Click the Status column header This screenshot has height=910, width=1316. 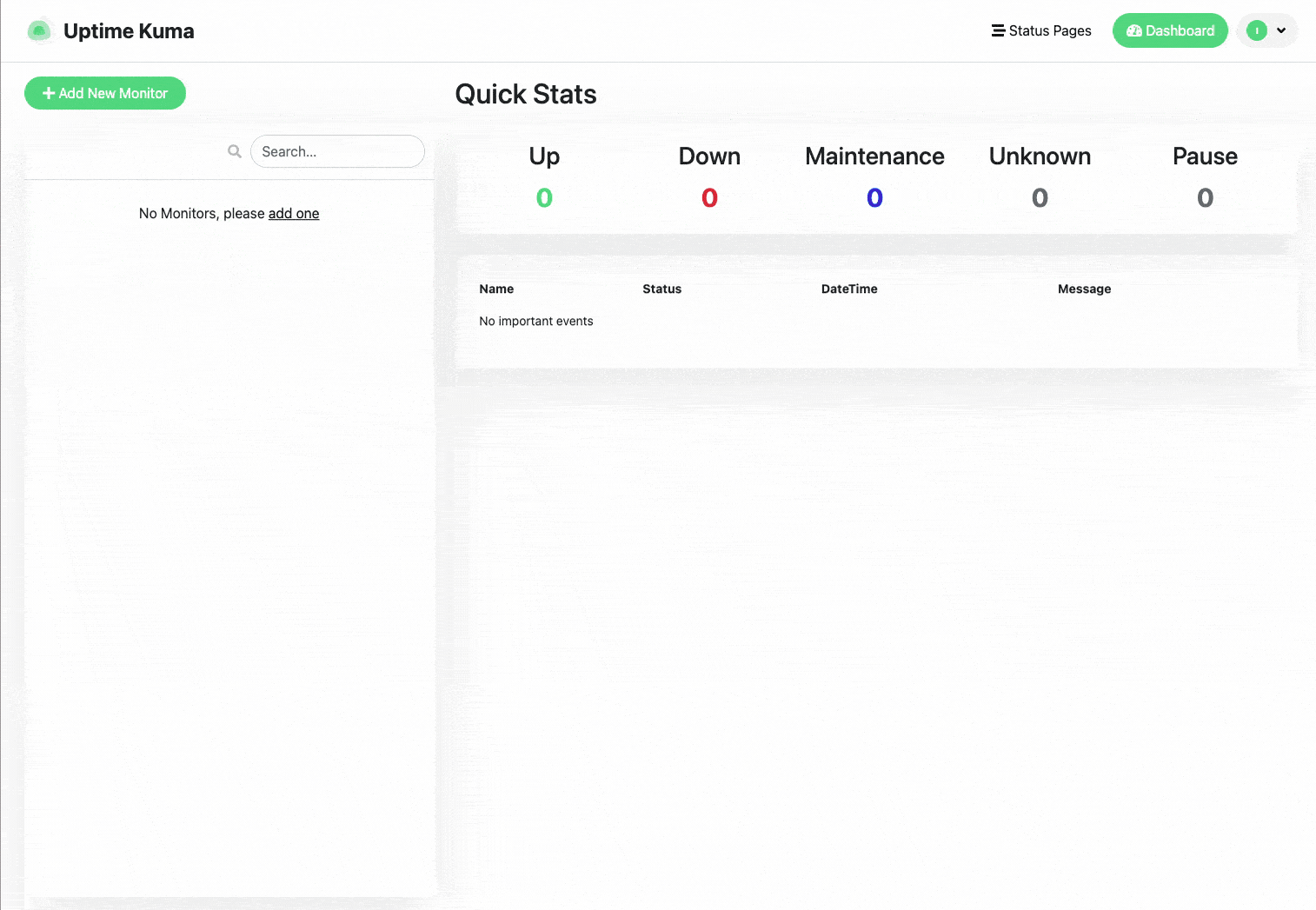(x=661, y=289)
